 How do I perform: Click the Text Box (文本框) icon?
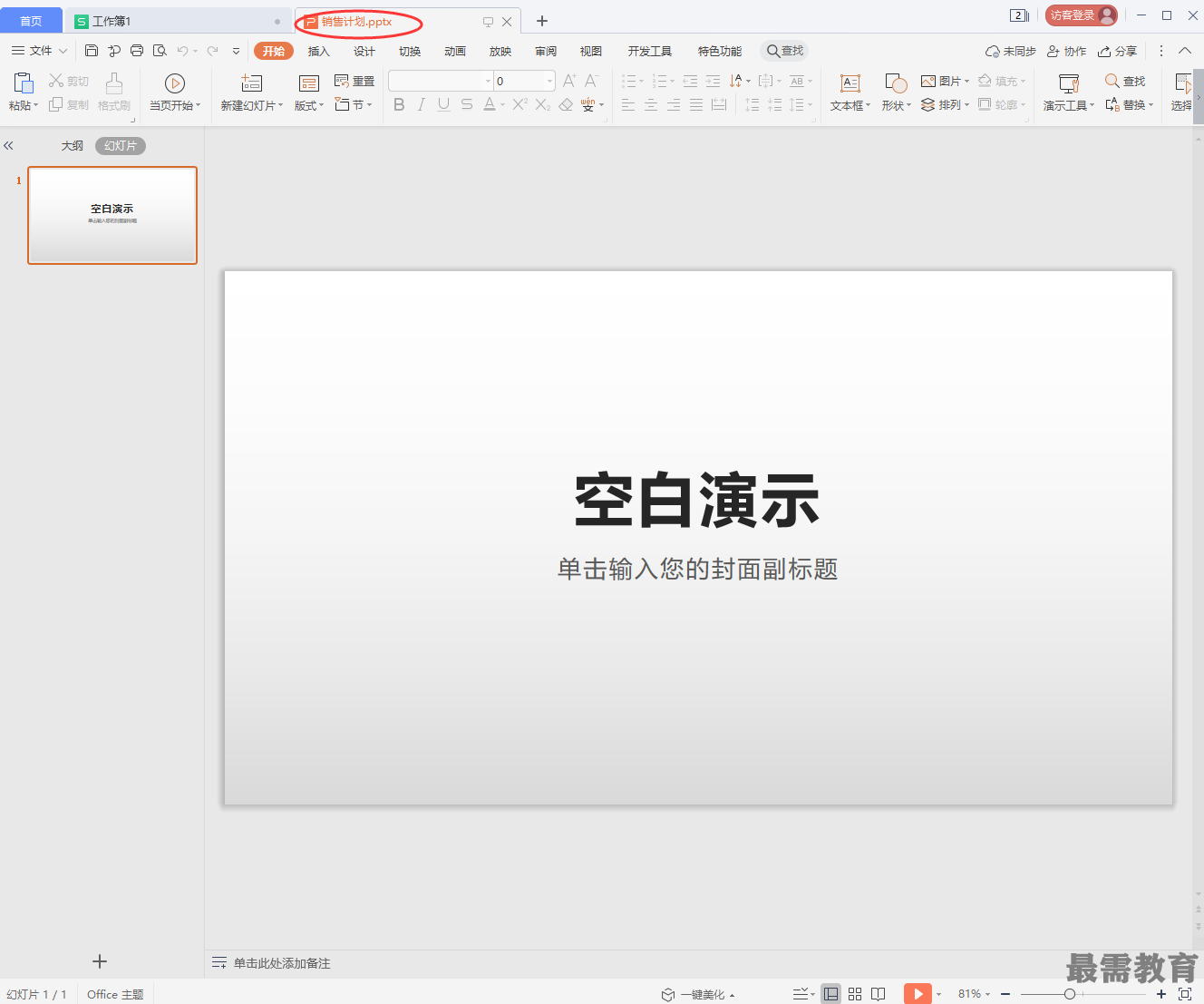(850, 83)
